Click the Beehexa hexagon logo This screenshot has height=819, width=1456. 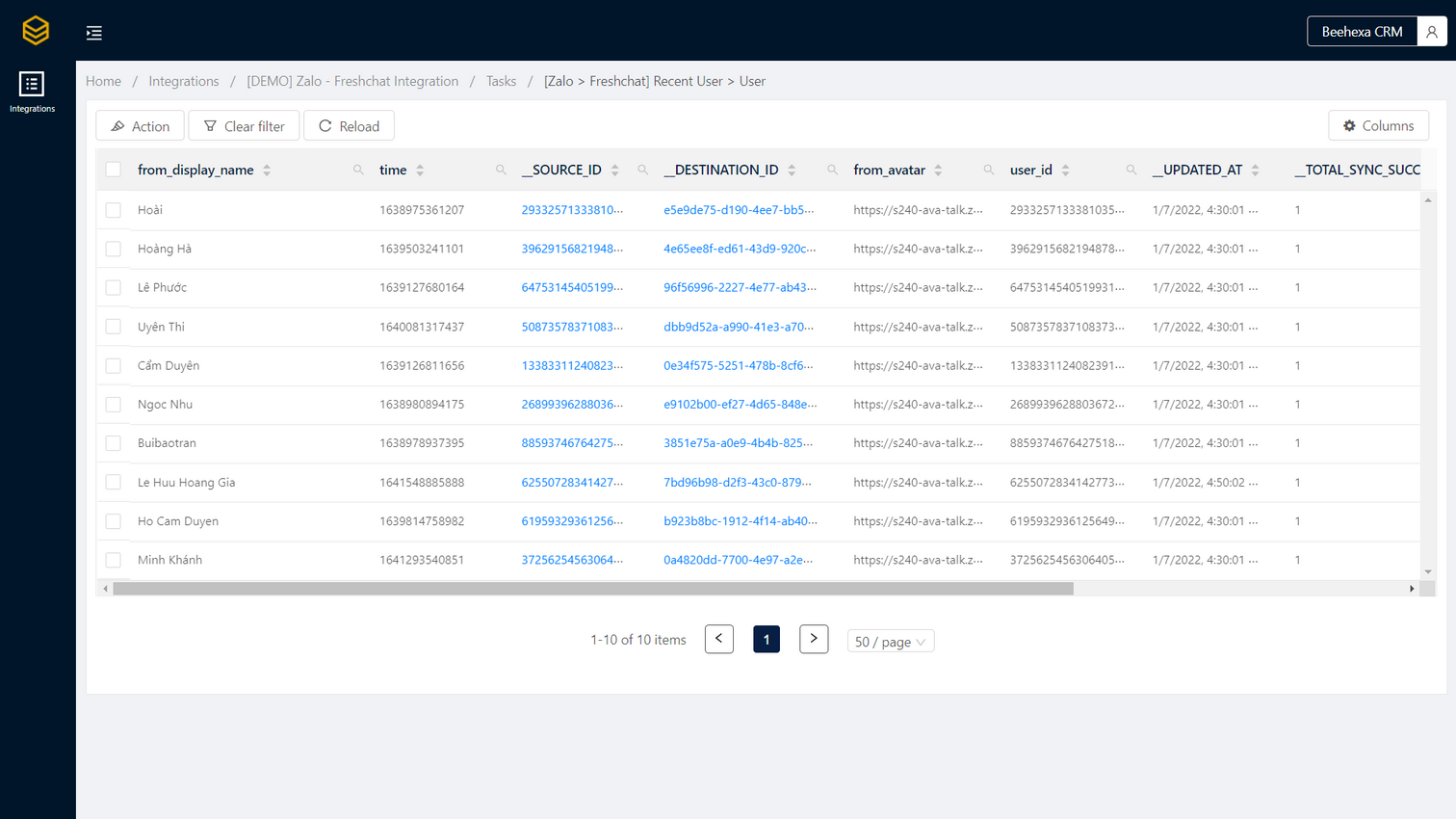pos(36,31)
